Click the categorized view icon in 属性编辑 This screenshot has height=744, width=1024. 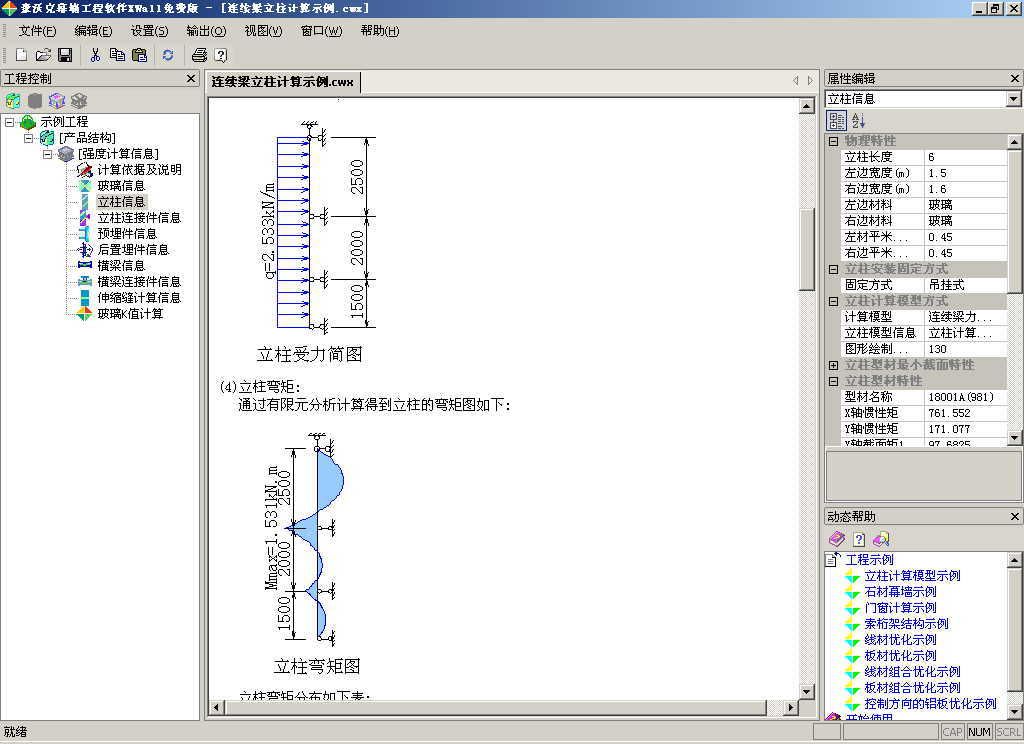[837, 121]
